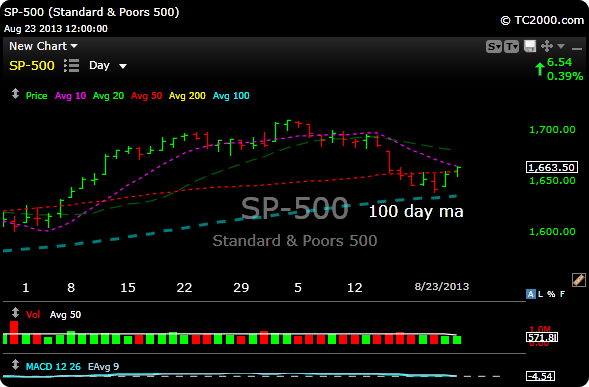
Task: Select the MACD 12 26 indicator label
Action: click(53, 367)
